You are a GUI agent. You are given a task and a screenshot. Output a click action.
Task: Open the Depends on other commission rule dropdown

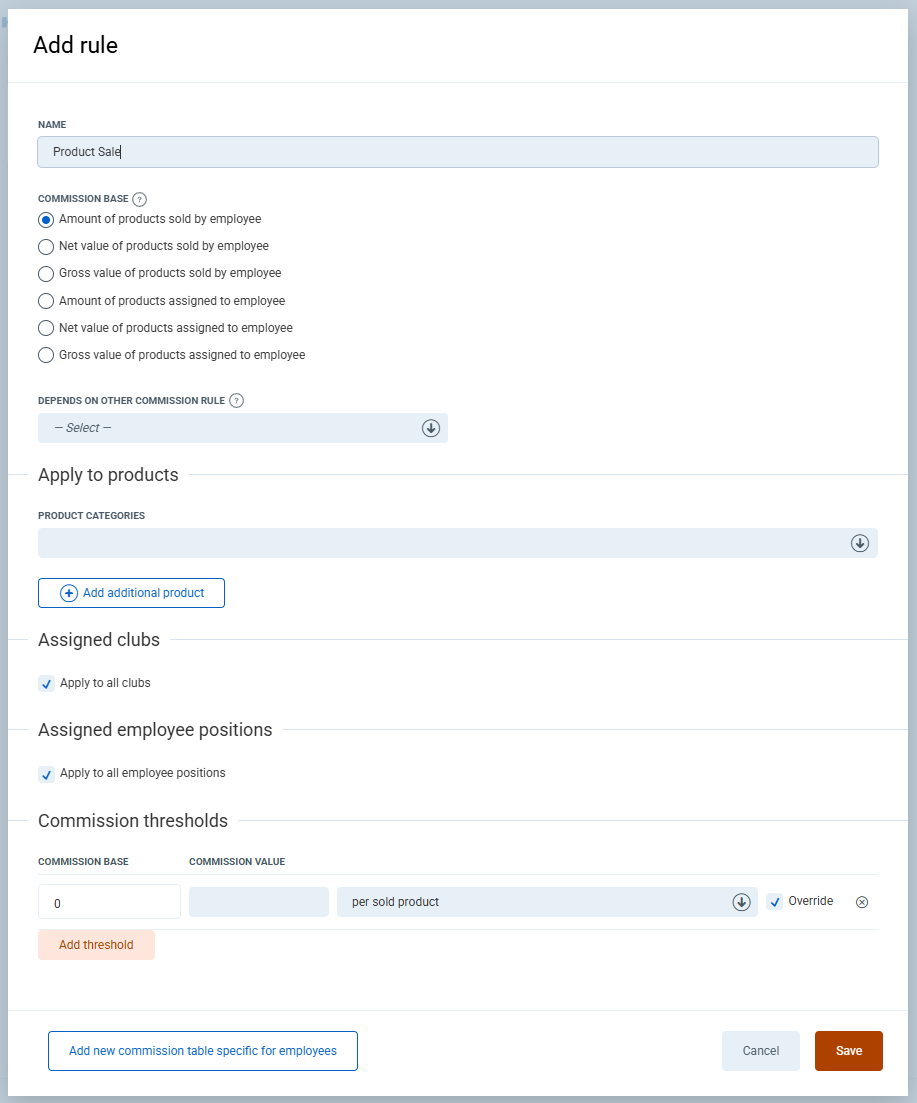coord(243,428)
